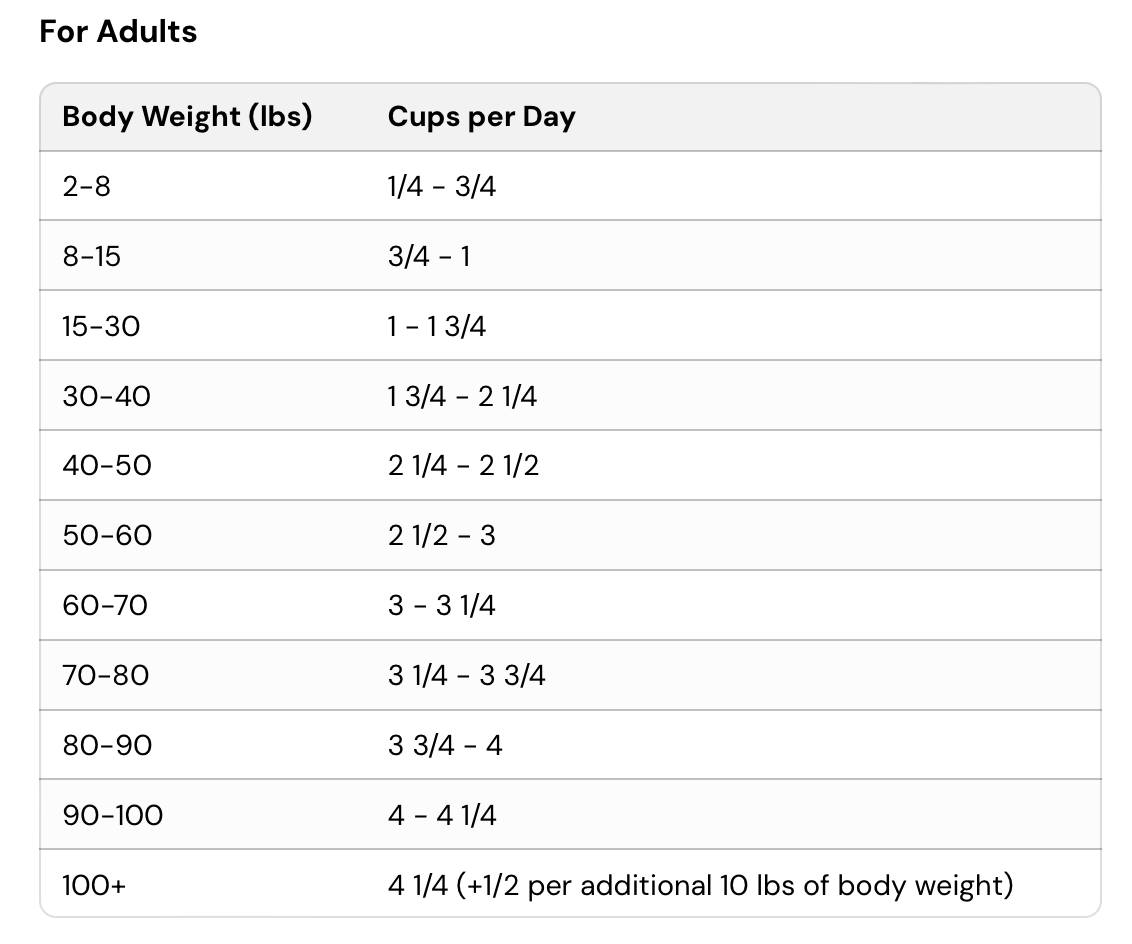Screen dimensions: 1132x944
Task: Click the '3 3/4 - 4' cups value
Action: coord(445,746)
